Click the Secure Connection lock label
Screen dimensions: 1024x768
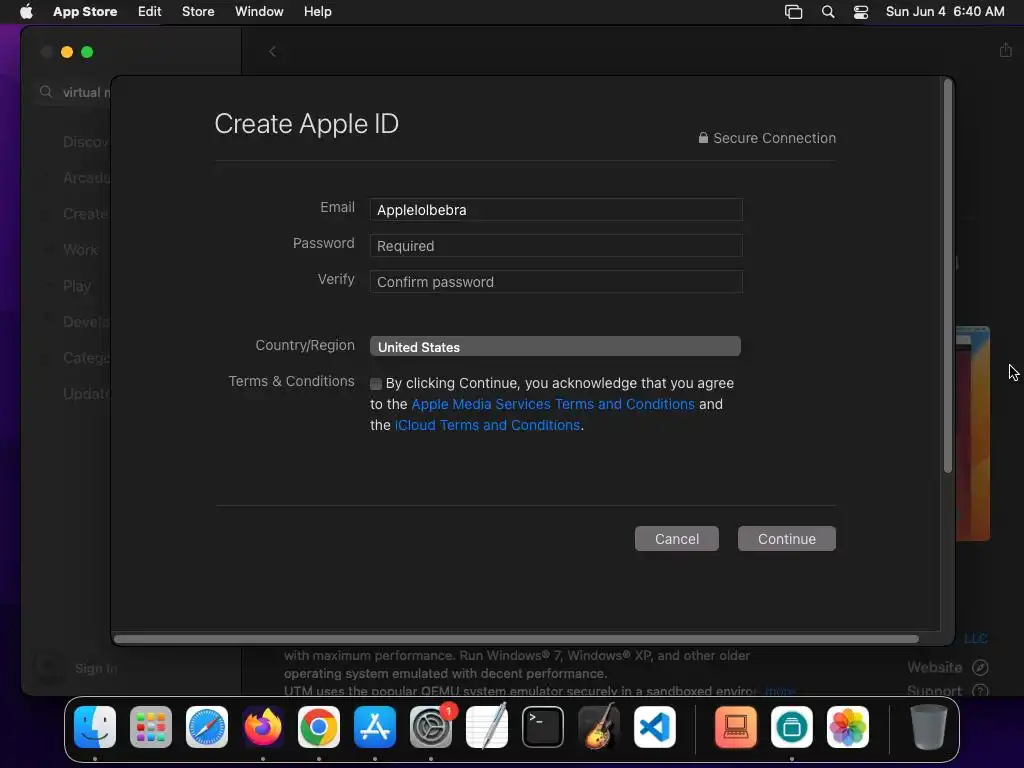pyautogui.click(x=767, y=138)
